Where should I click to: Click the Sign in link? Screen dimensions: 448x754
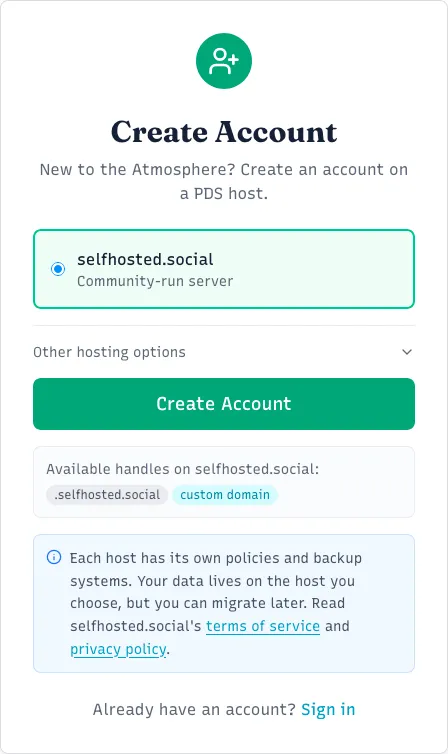[x=328, y=709]
